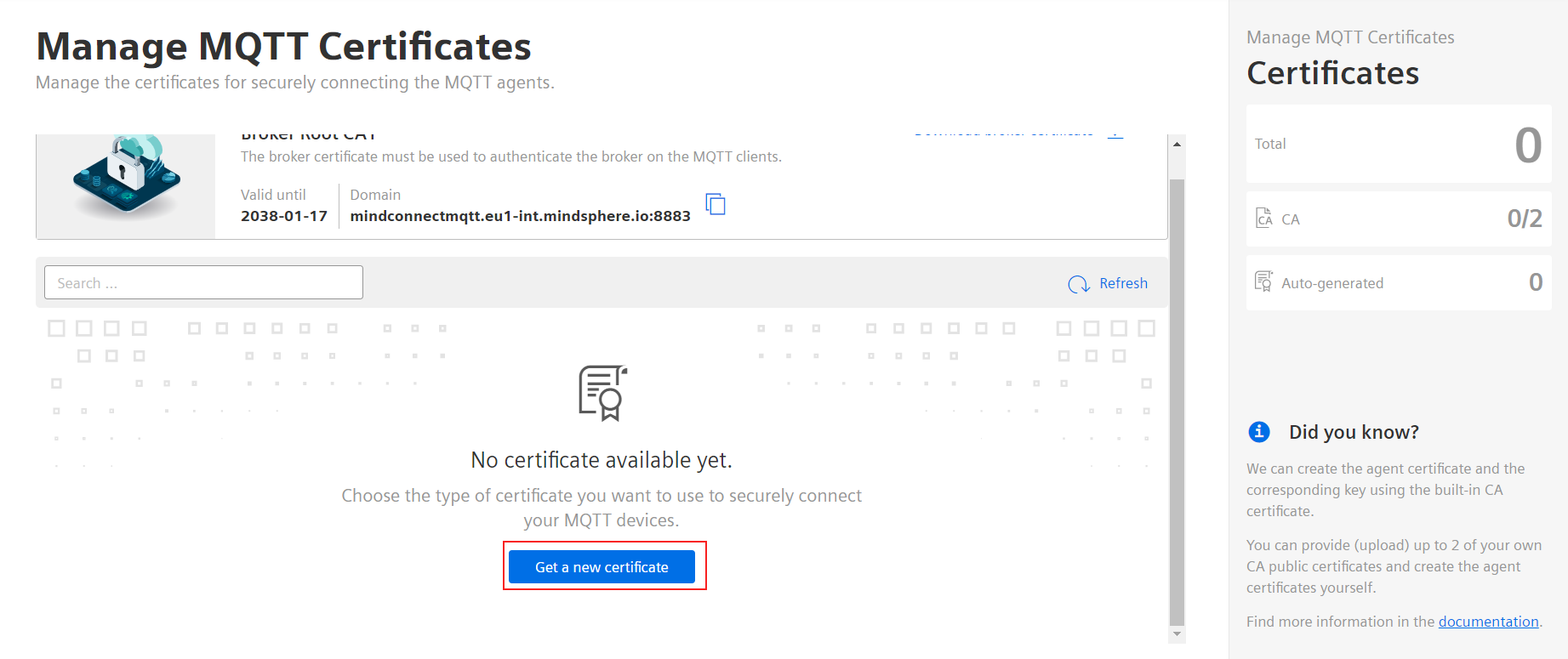Click the mindconnectmqtt domain text
Screen dimensions: 1568x659
point(520,216)
